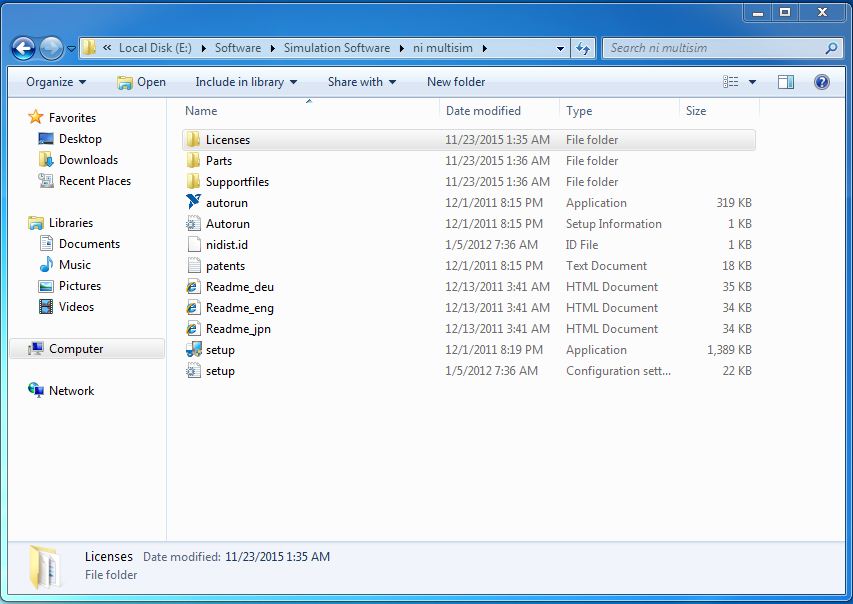Screen dimensions: 853x604
Task: Select the Parts folder icon
Action: (x=193, y=161)
